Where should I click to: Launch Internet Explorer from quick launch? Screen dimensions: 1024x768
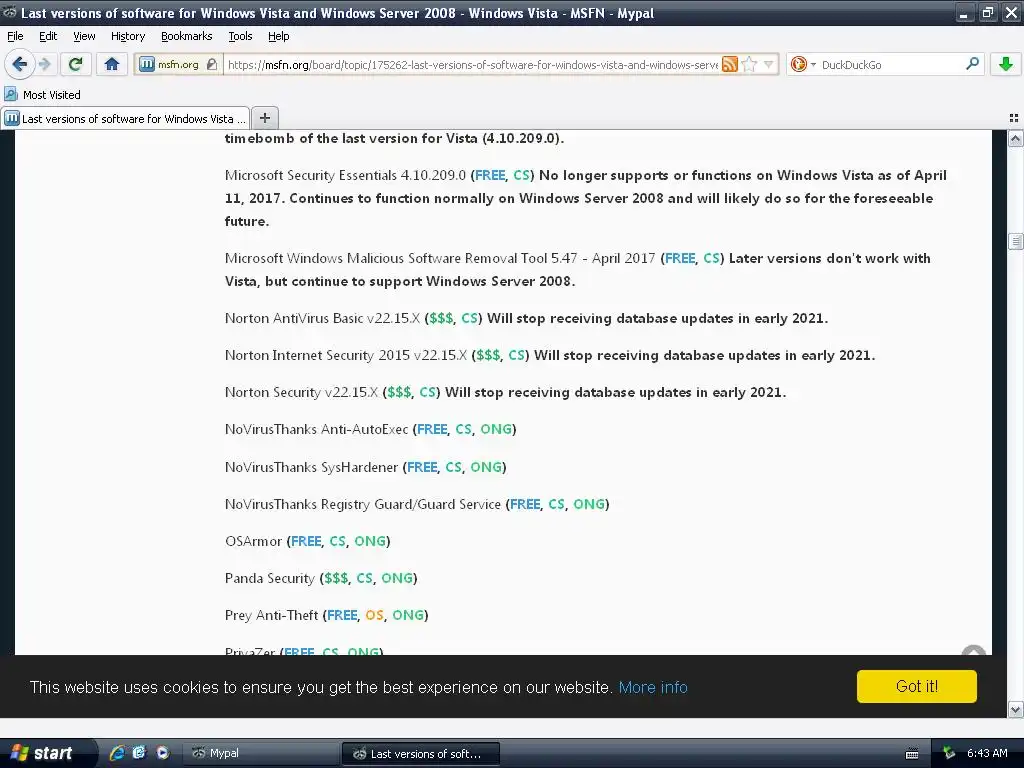pyautogui.click(x=117, y=753)
